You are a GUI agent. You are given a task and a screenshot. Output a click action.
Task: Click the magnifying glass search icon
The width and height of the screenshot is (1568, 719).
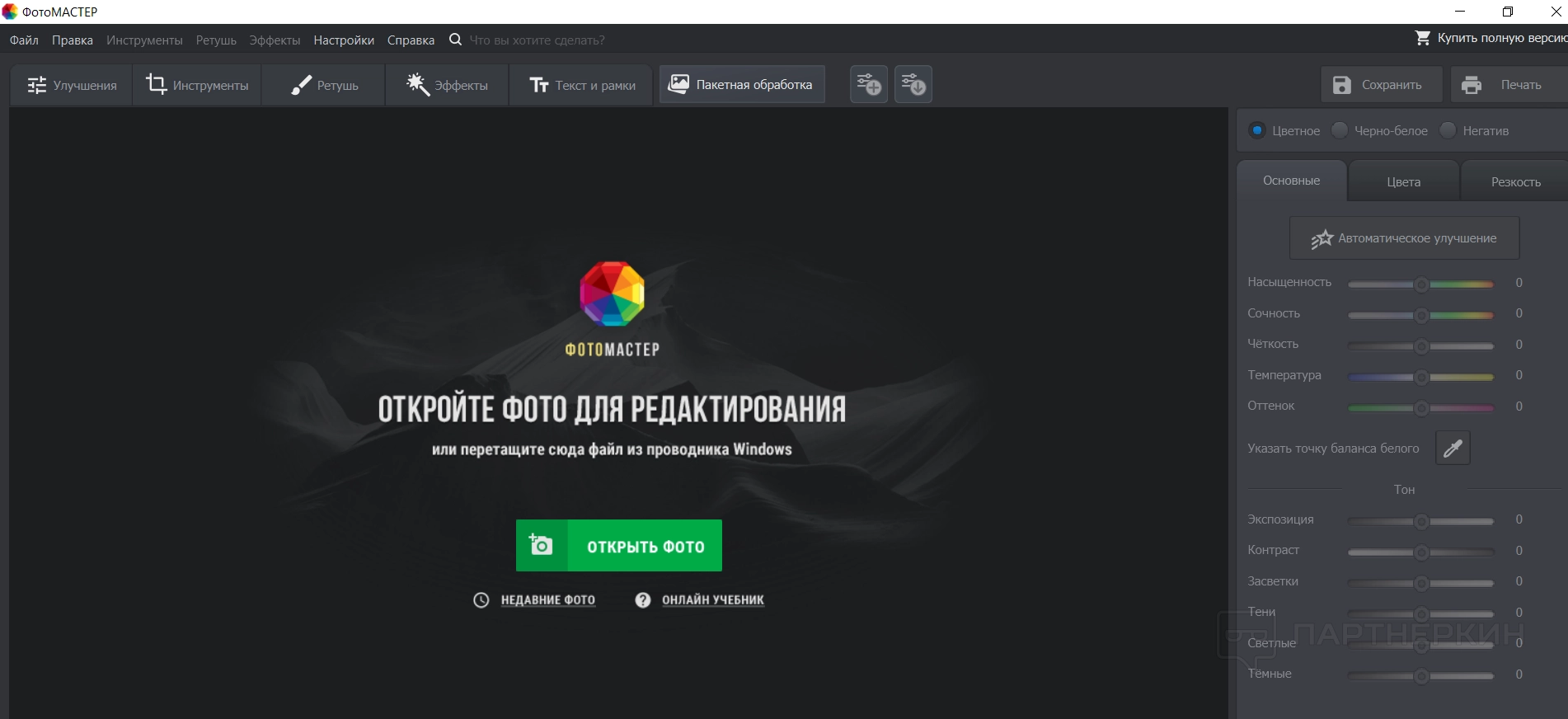(x=455, y=40)
